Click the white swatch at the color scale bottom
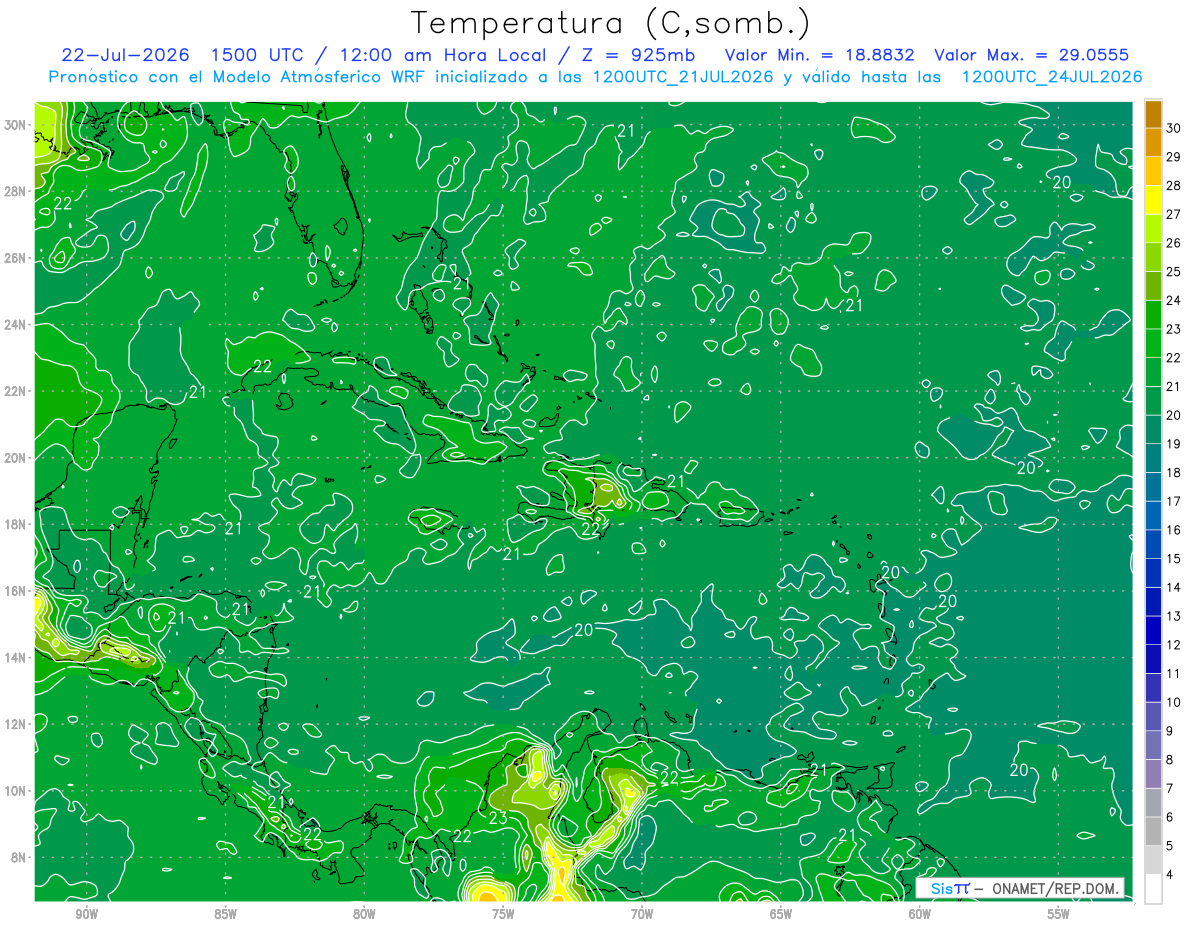Viewport: 1200px width, 927px height. 1153,889
